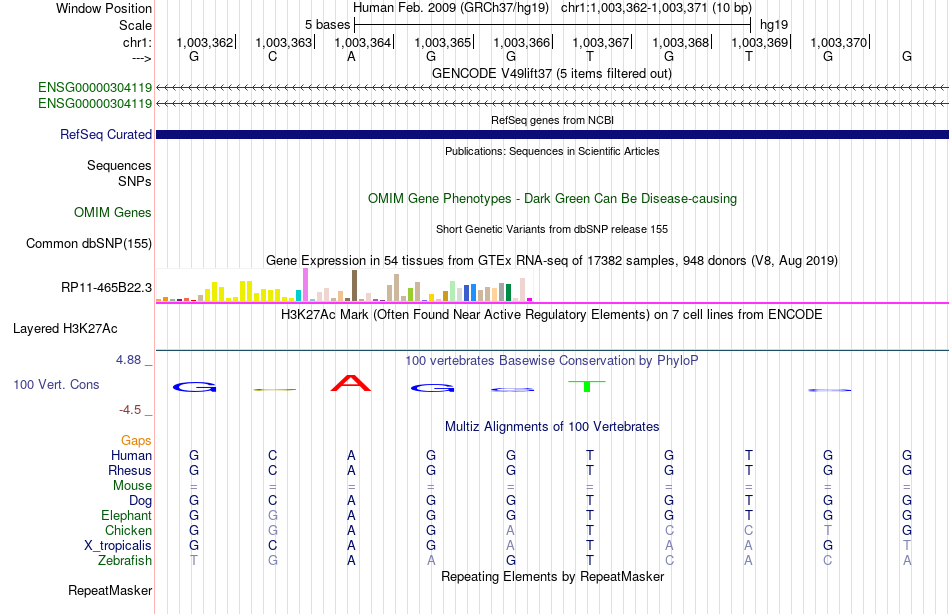Click the 5 bases scale bar line
Viewport: 950px width, 614px height.
553,25
